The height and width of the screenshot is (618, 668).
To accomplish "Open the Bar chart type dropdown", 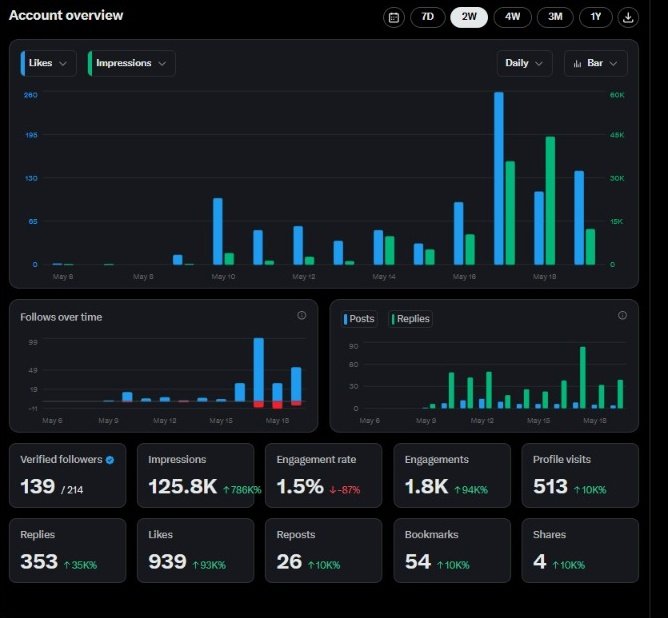I will [595, 63].
